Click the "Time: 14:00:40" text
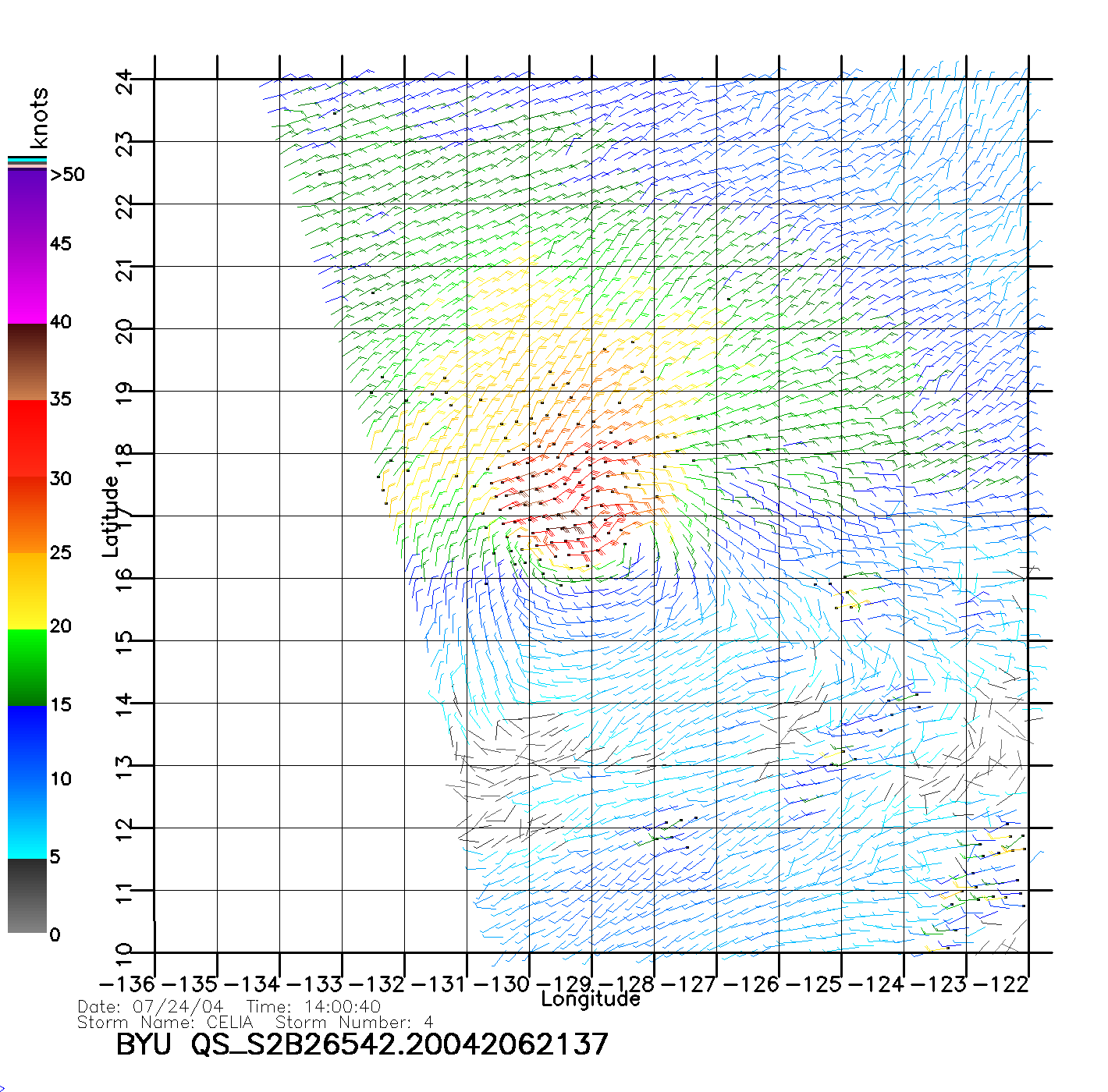The image size is (1108, 1092). click(x=314, y=1007)
